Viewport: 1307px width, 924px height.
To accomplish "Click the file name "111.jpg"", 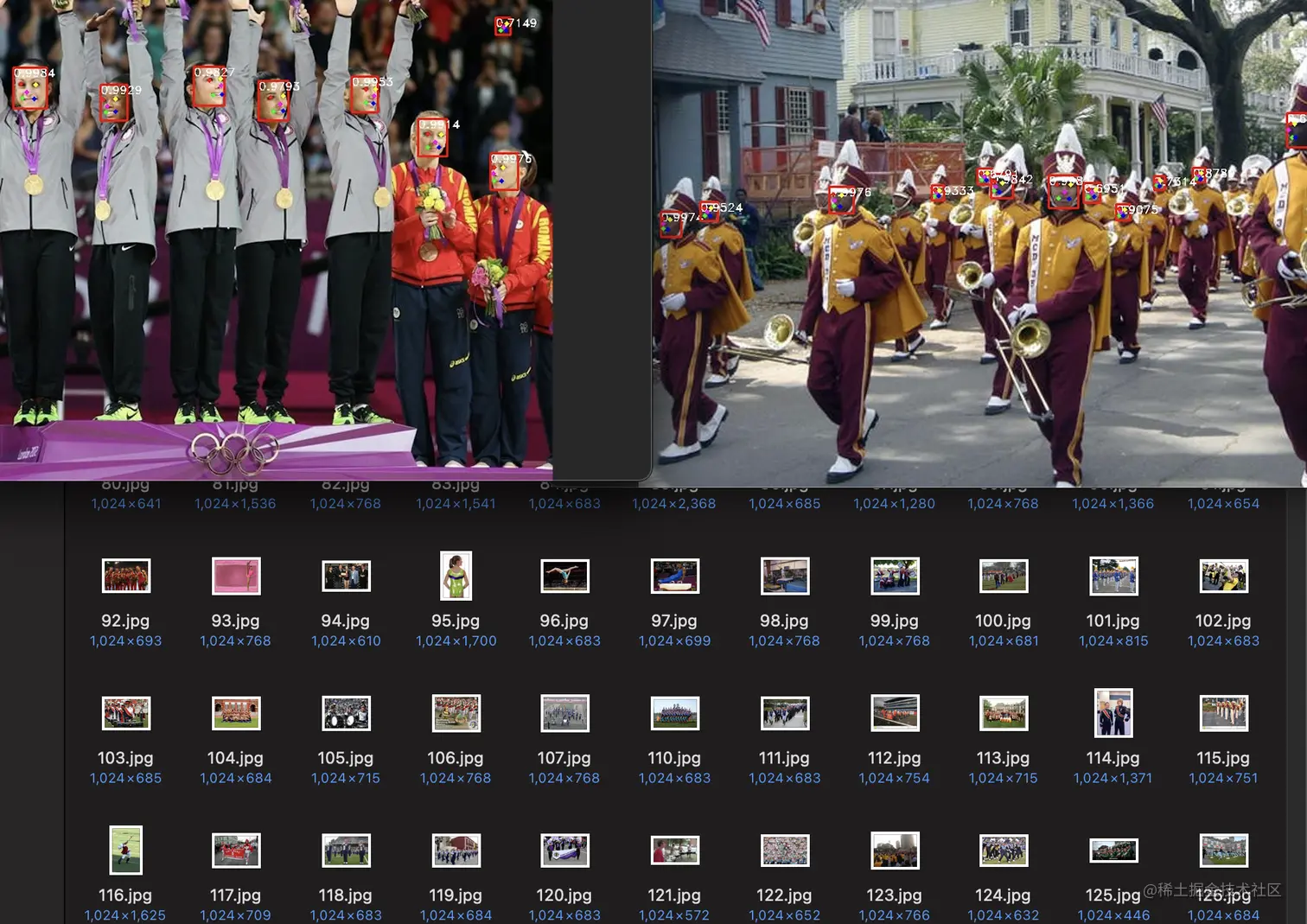I will (x=784, y=758).
